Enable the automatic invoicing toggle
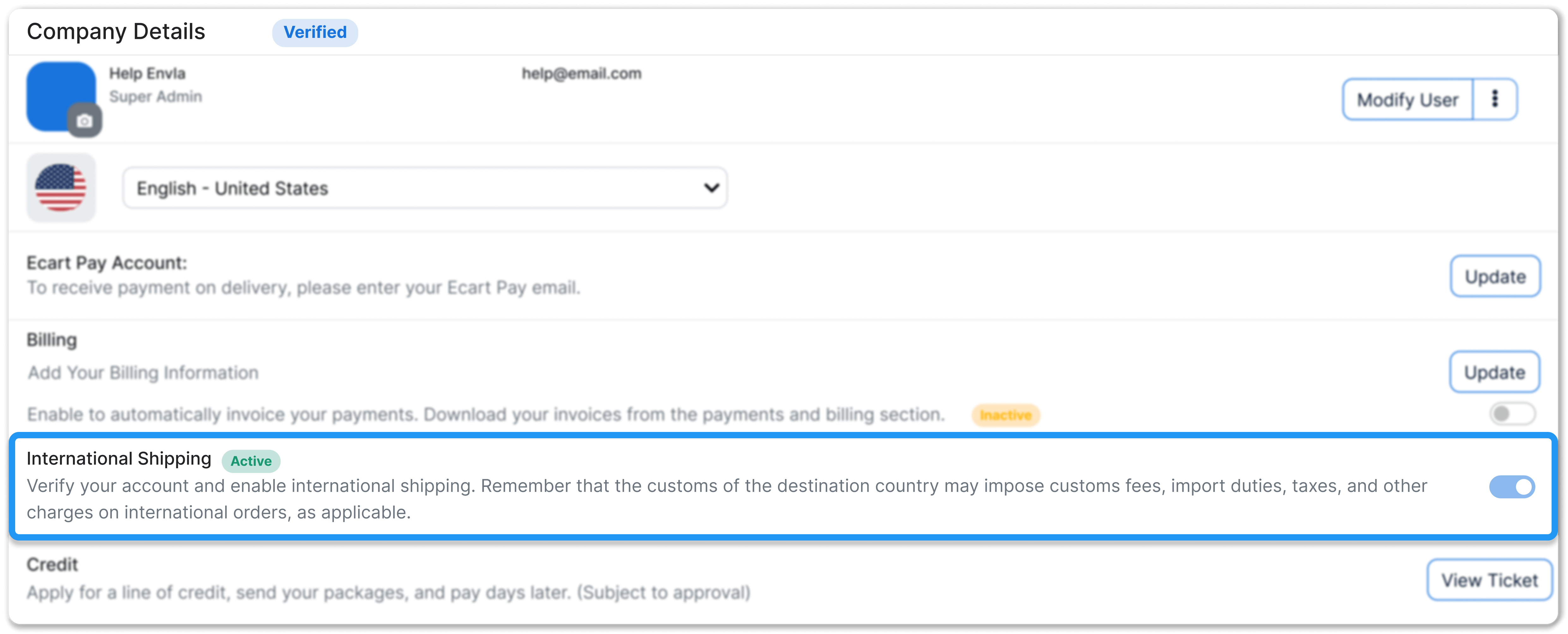1568x634 pixels. [x=1512, y=414]
